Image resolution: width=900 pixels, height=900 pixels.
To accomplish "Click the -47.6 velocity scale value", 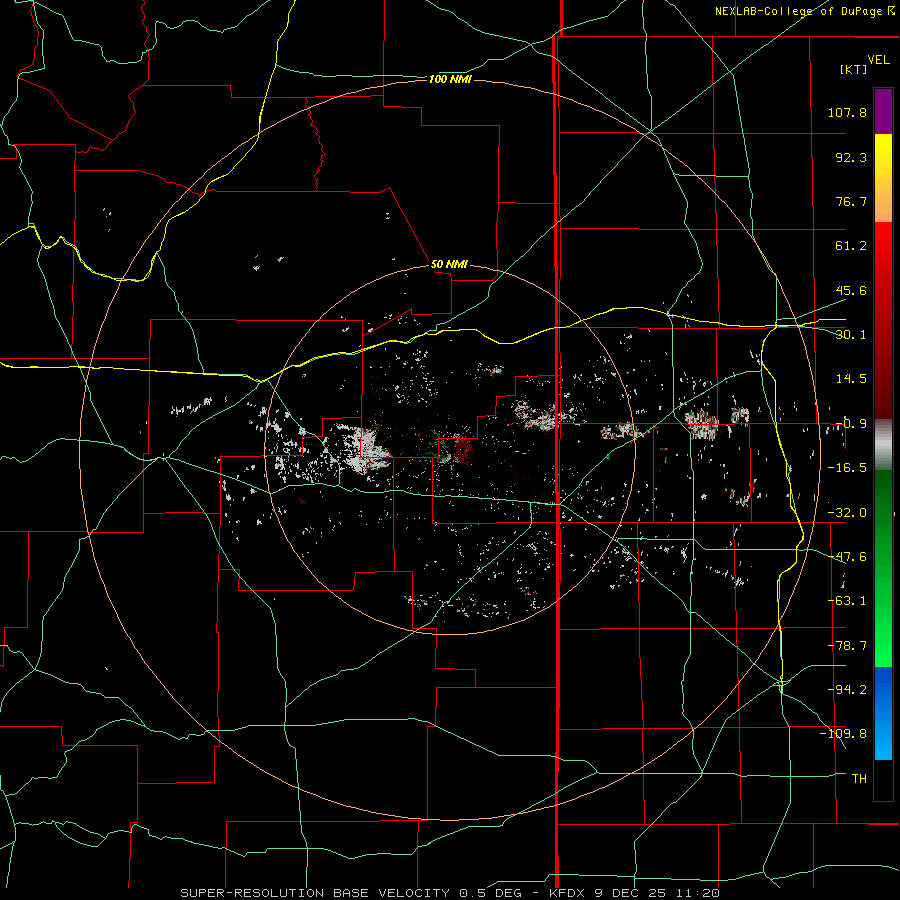I will coord(847,557).
